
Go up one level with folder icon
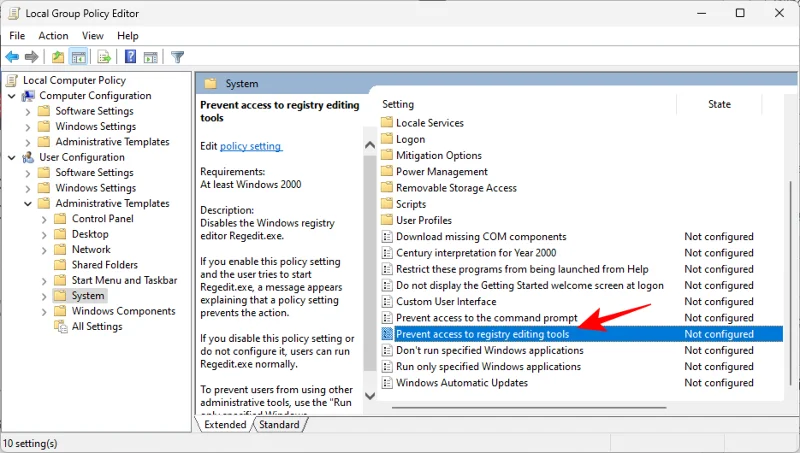point(58,57)
